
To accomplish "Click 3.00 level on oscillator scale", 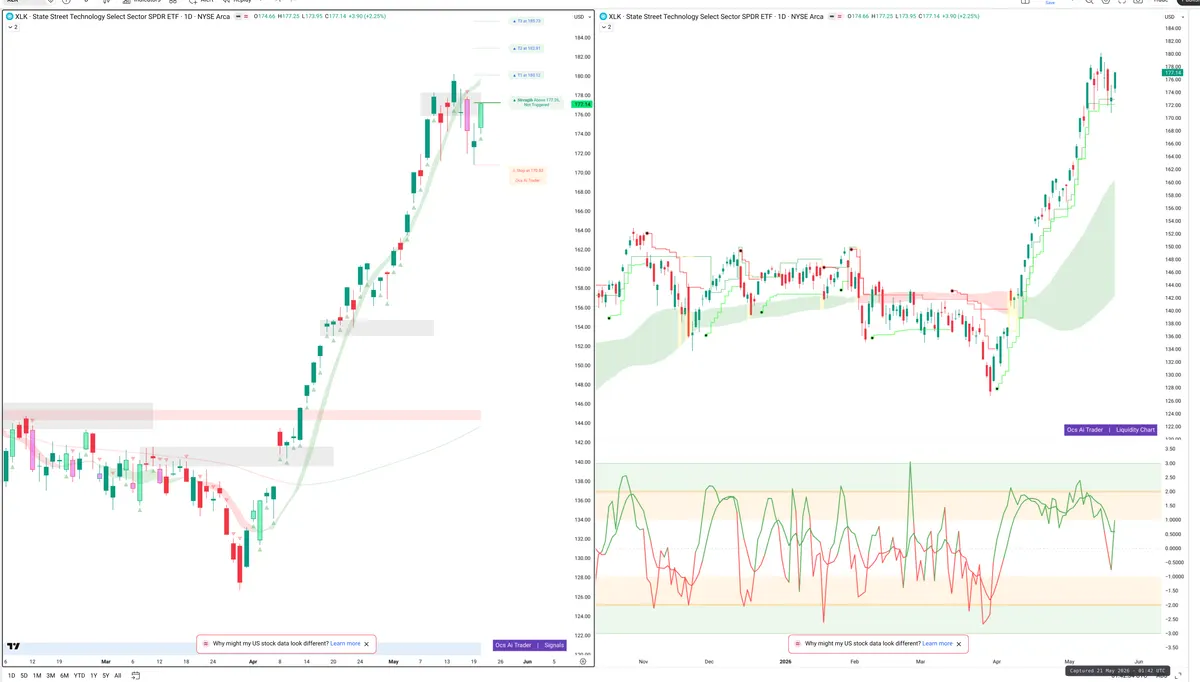I will (1169, 463).
